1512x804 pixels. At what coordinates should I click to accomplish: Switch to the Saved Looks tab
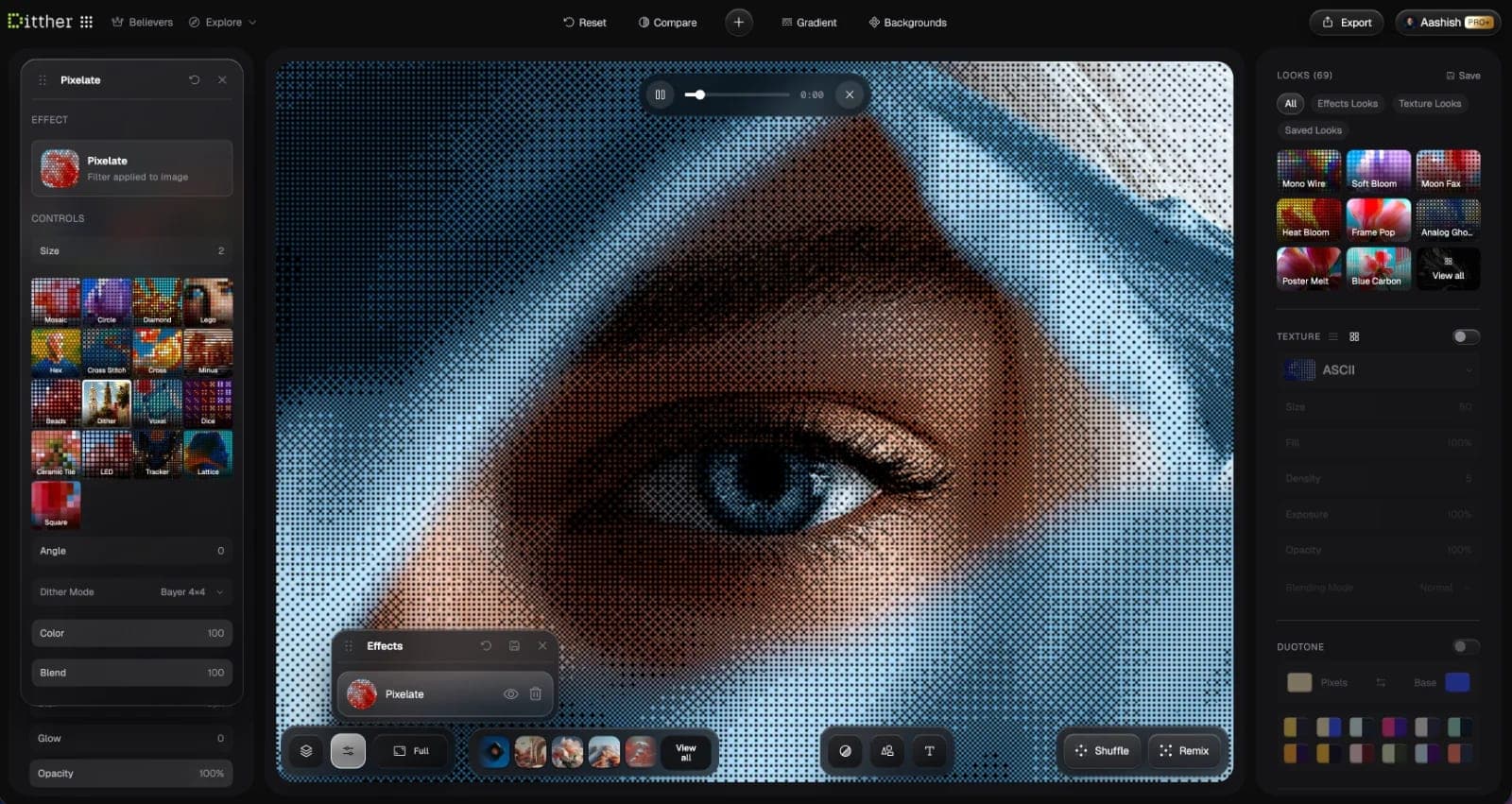coord(1313,130)
